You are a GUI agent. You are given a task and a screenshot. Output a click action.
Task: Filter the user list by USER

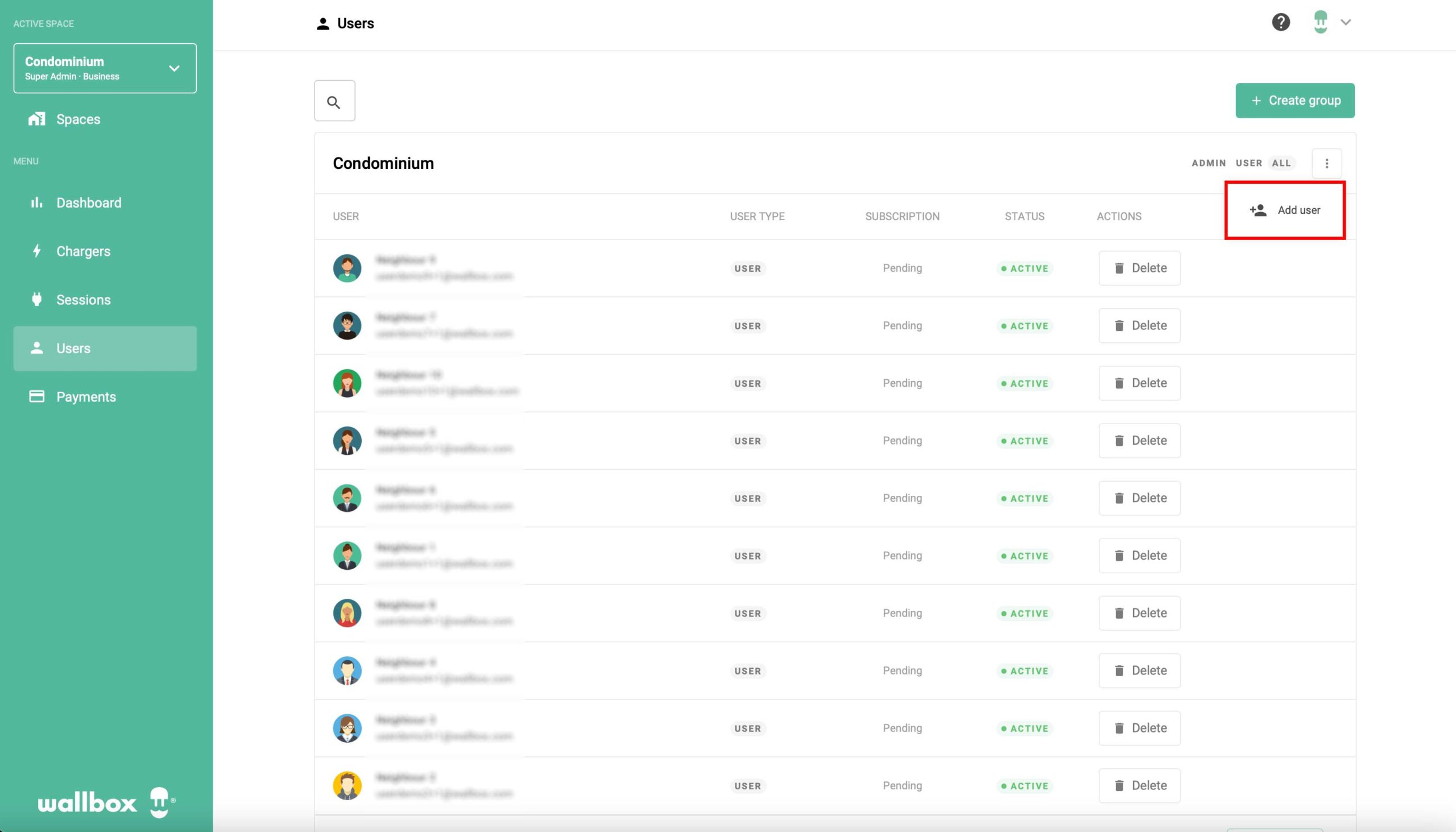(x=1248, y=163)
